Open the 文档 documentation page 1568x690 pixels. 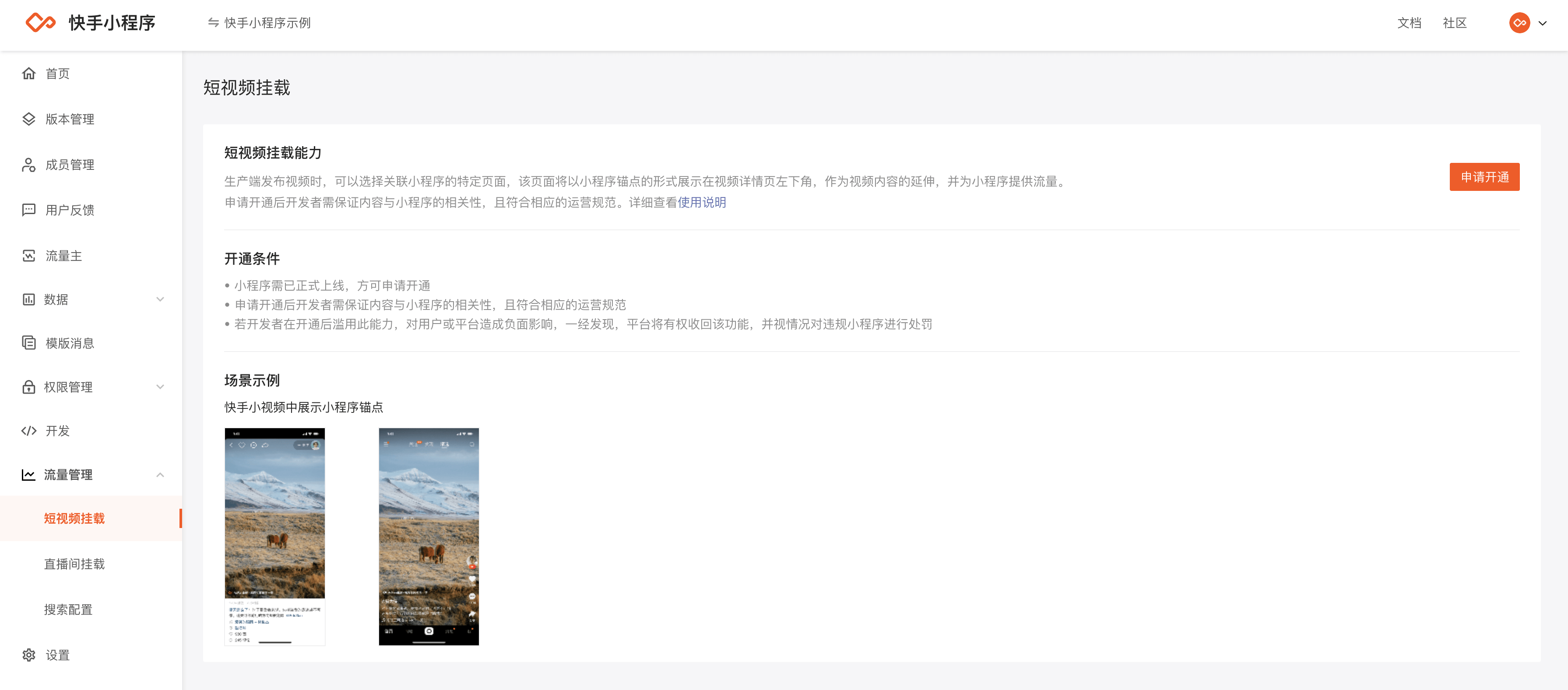click(x=1409, y=22)
